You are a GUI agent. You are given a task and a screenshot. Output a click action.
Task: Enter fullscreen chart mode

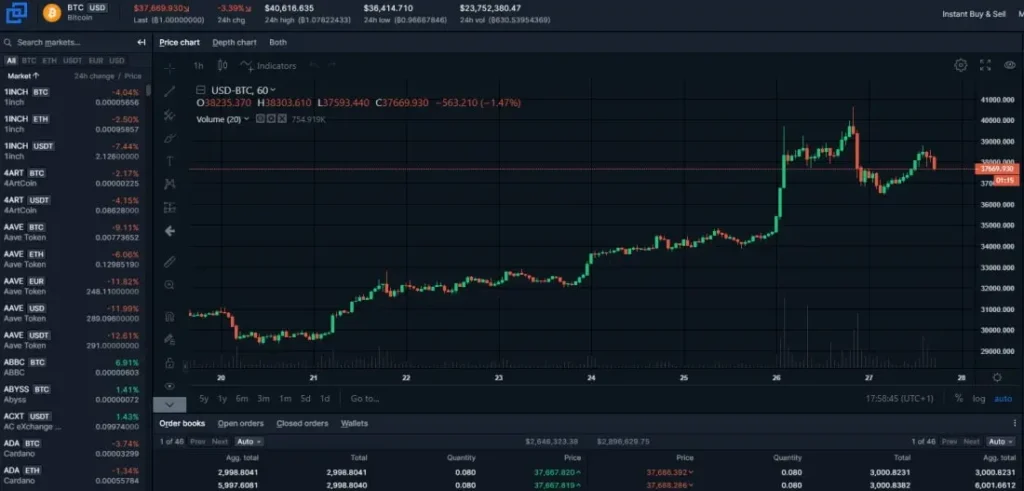985,65
